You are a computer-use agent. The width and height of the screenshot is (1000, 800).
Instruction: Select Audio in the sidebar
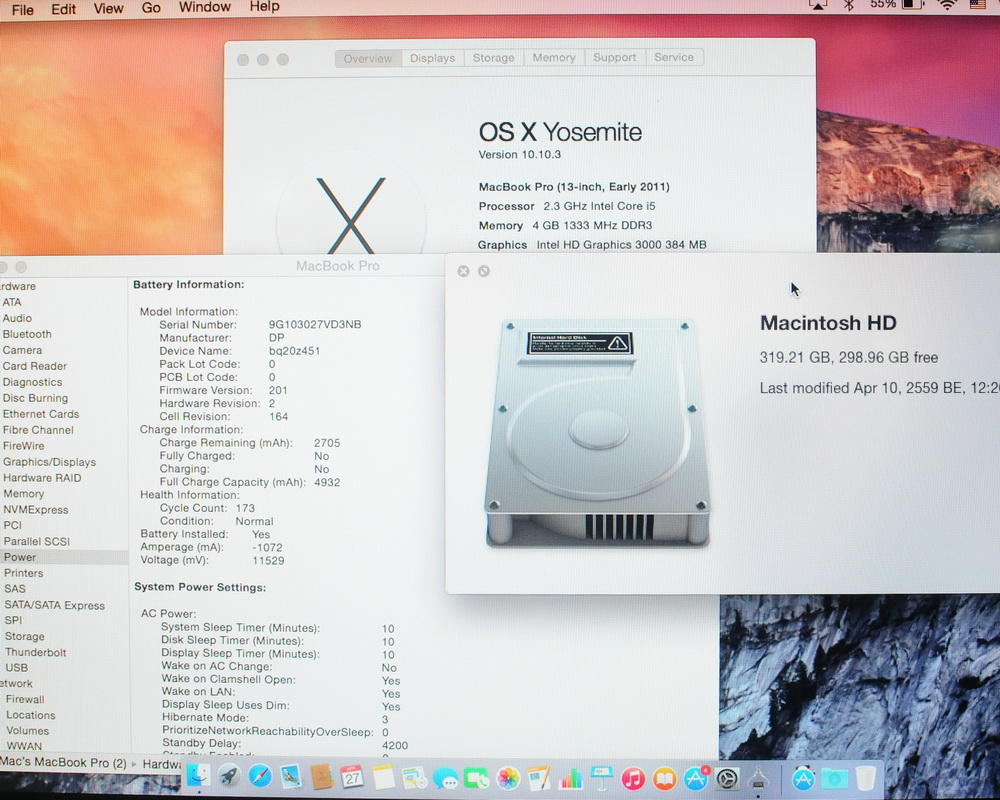click(17, 318)
